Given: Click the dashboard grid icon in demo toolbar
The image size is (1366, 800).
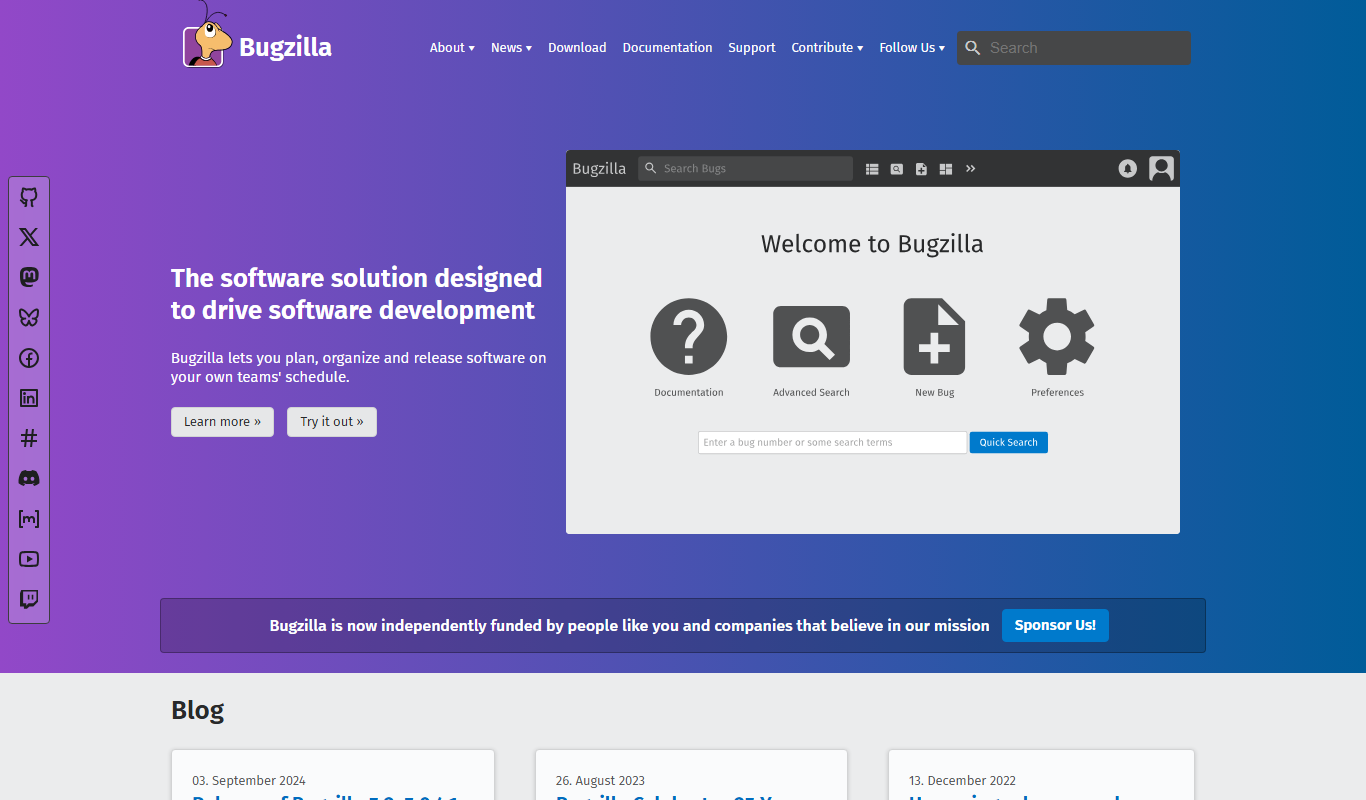Looking at the screenshot, I should coord(946,169).
